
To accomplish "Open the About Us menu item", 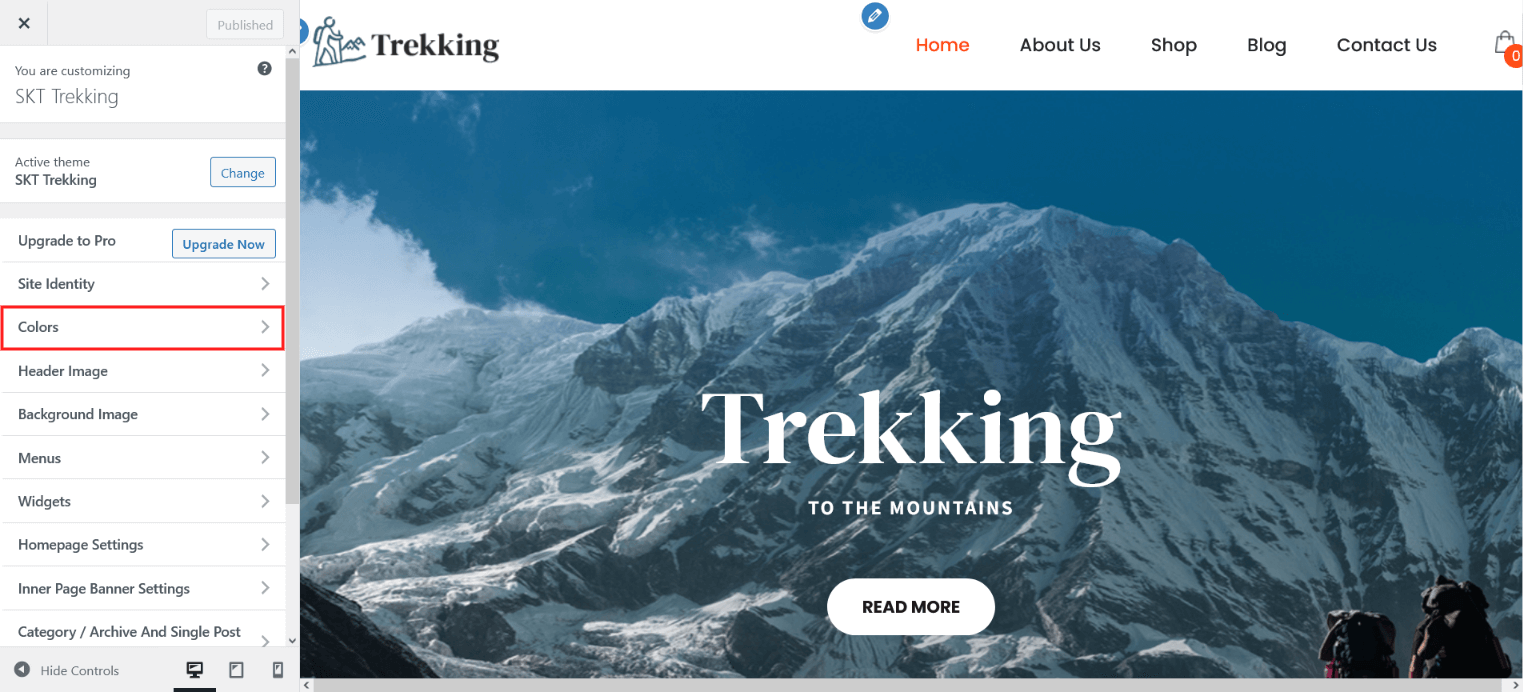I will tap(1060, 45).
